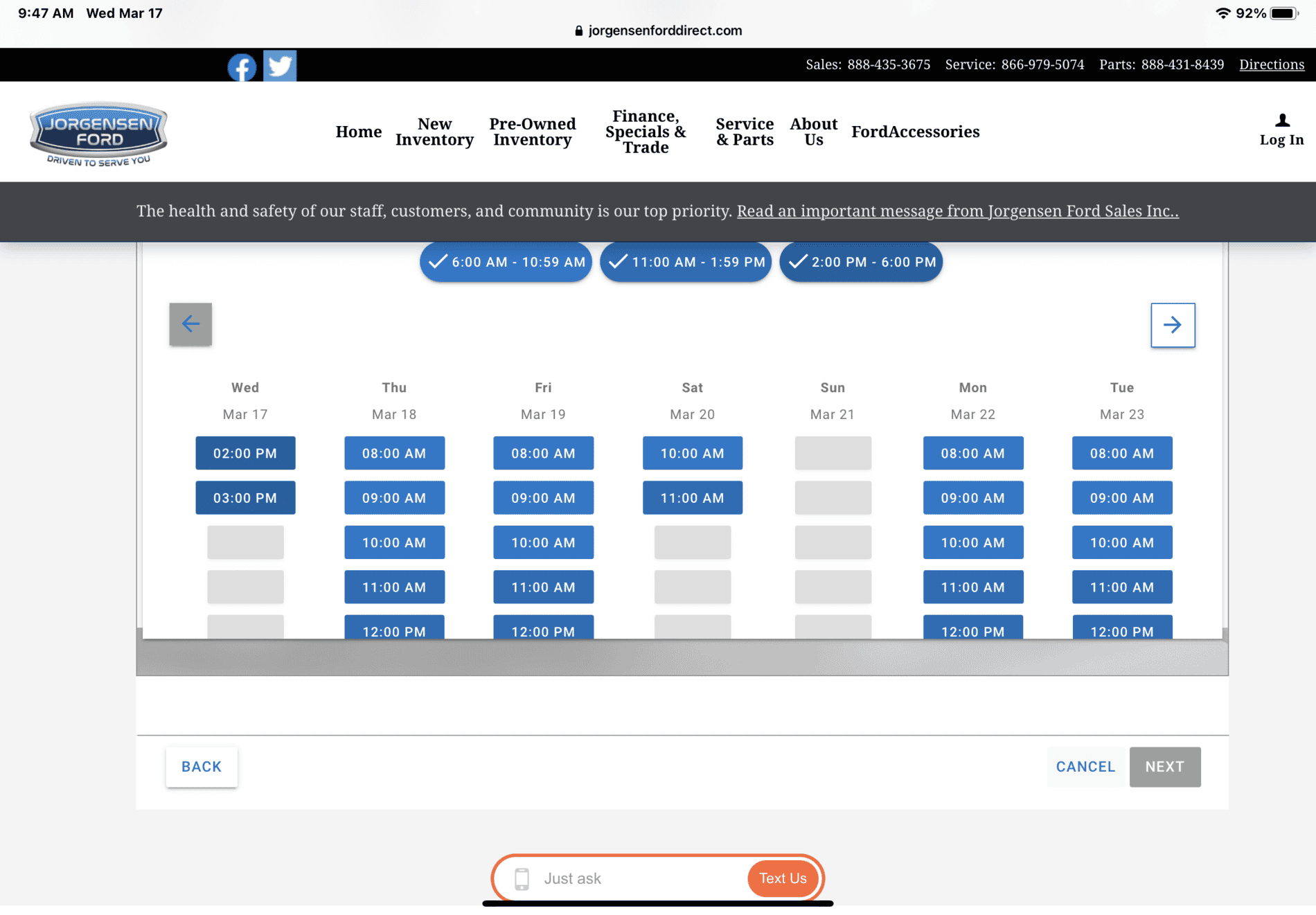Go to next week with right arrow
The height and width of the screenshot is (915, 1316).
click(1173, 324)
